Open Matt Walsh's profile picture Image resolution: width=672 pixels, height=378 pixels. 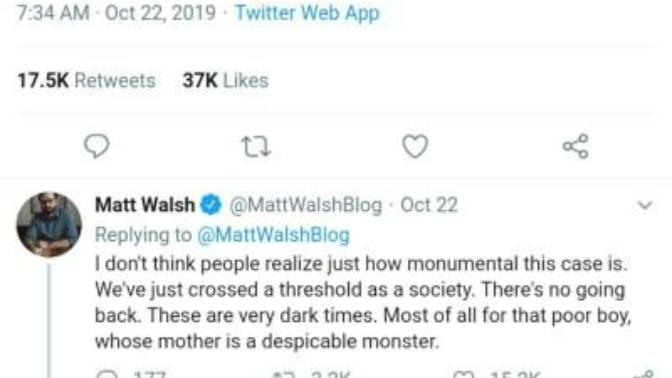[x=49, y=224]
